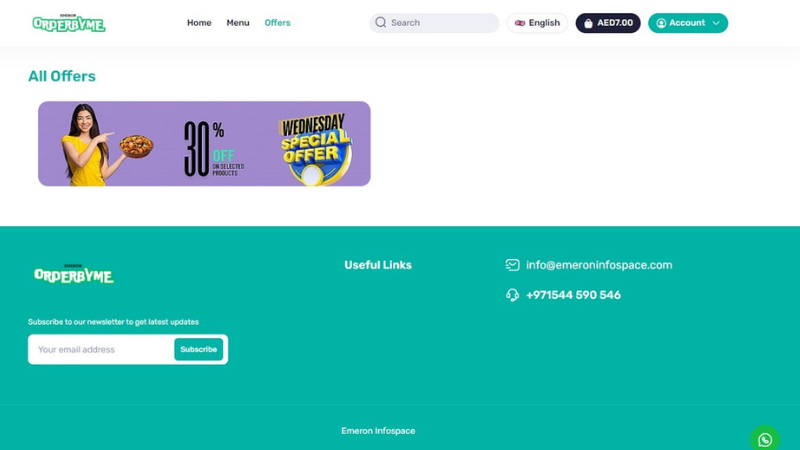Image resolution: width=800 pixels, height=450 pixels.
Task: Click the search magnifier icon
Action: (381, 22)
